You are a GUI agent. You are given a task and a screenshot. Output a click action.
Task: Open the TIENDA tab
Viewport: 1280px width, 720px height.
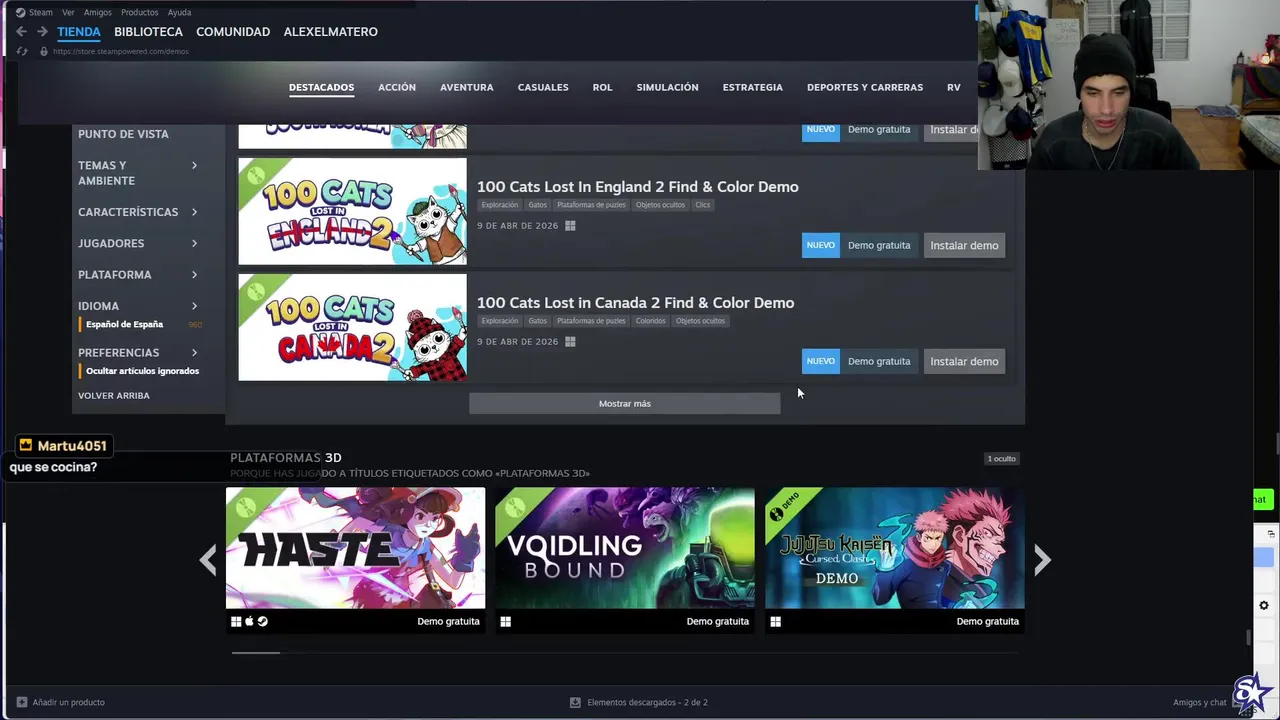(x=79, y=32)
